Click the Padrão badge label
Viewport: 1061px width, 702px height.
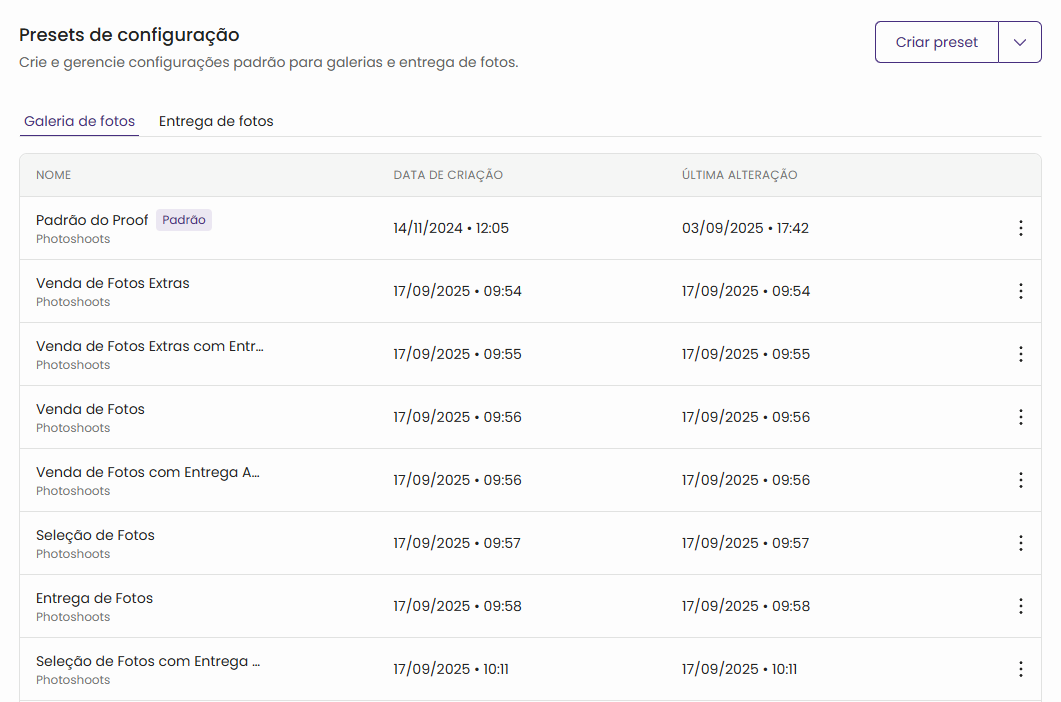tap(184, 220)
